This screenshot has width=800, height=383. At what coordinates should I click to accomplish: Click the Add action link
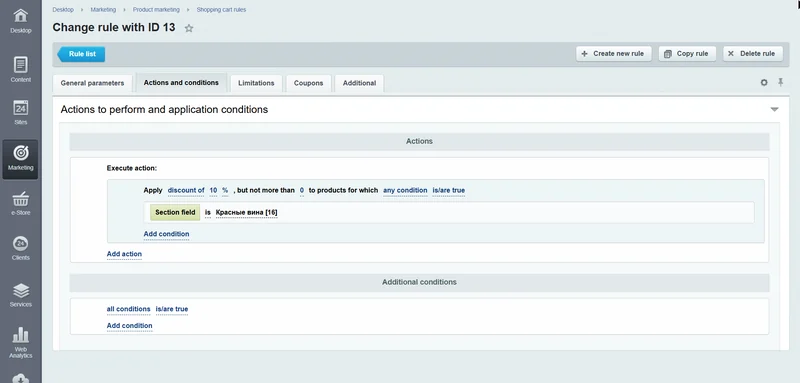click(x=124, y=254)
